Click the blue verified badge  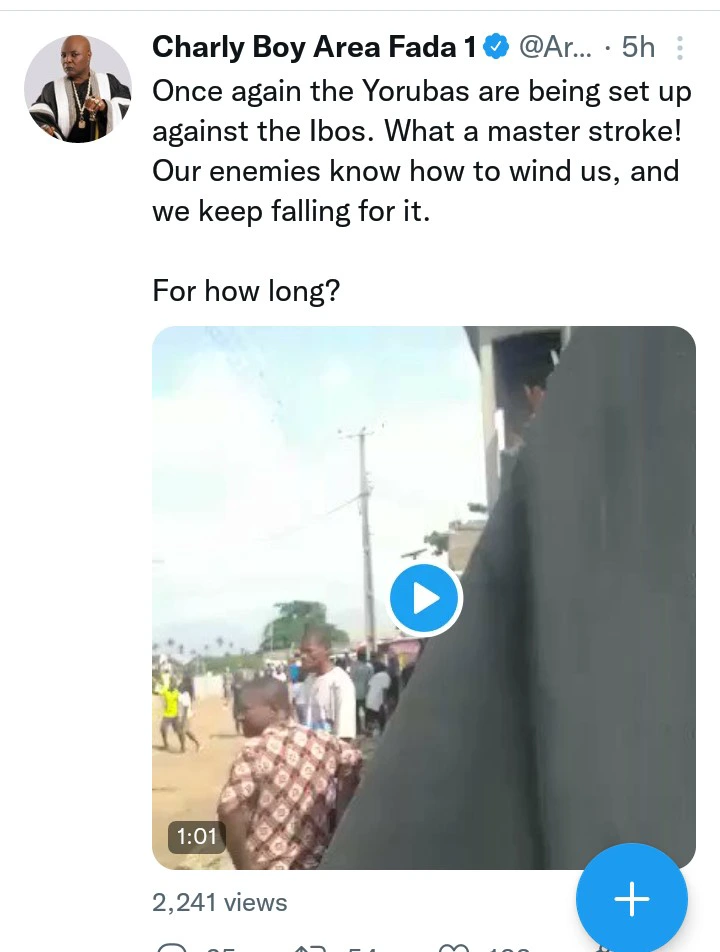(497, 46)
